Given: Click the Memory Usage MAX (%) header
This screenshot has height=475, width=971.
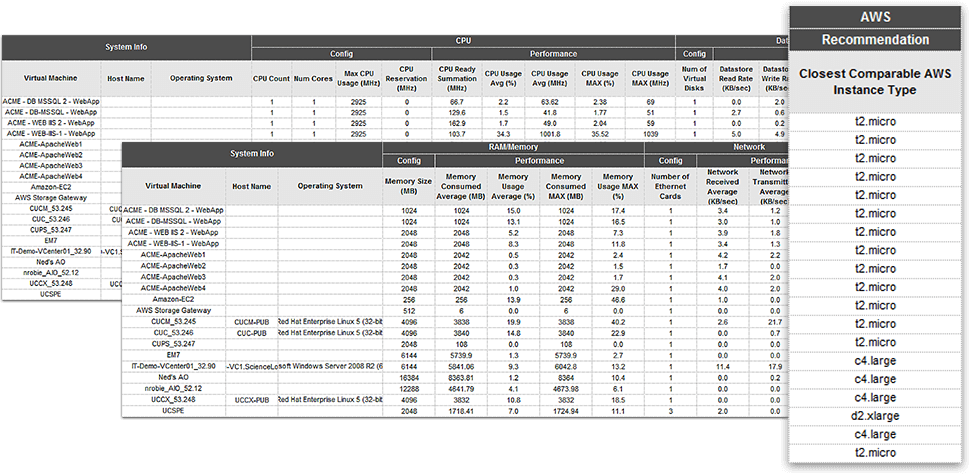Looking at the screenshot, I should pyautogui.click(x=619, y=186).
